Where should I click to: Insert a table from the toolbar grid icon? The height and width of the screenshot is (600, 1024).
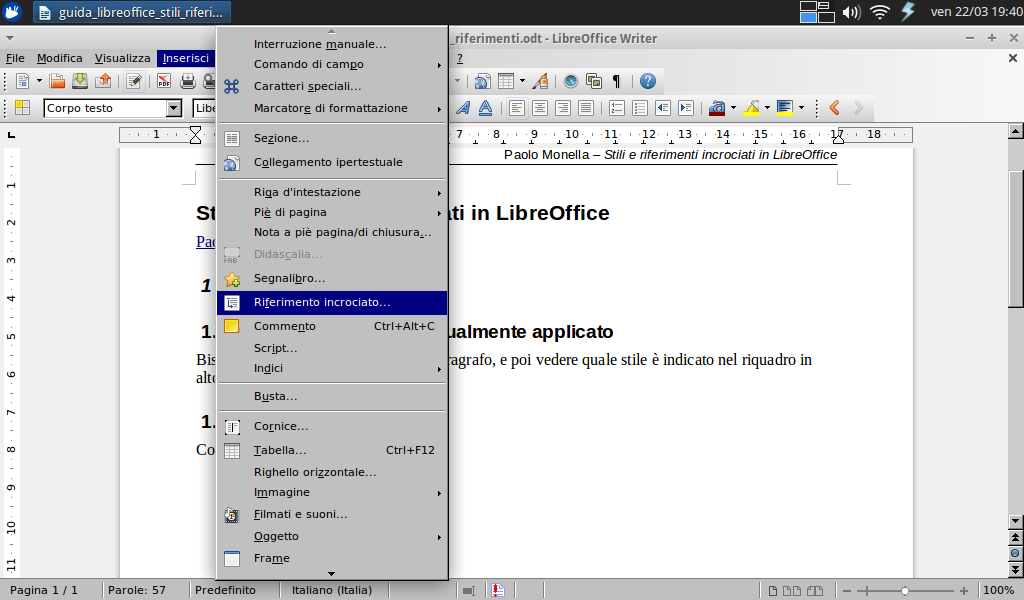(505, 81)
